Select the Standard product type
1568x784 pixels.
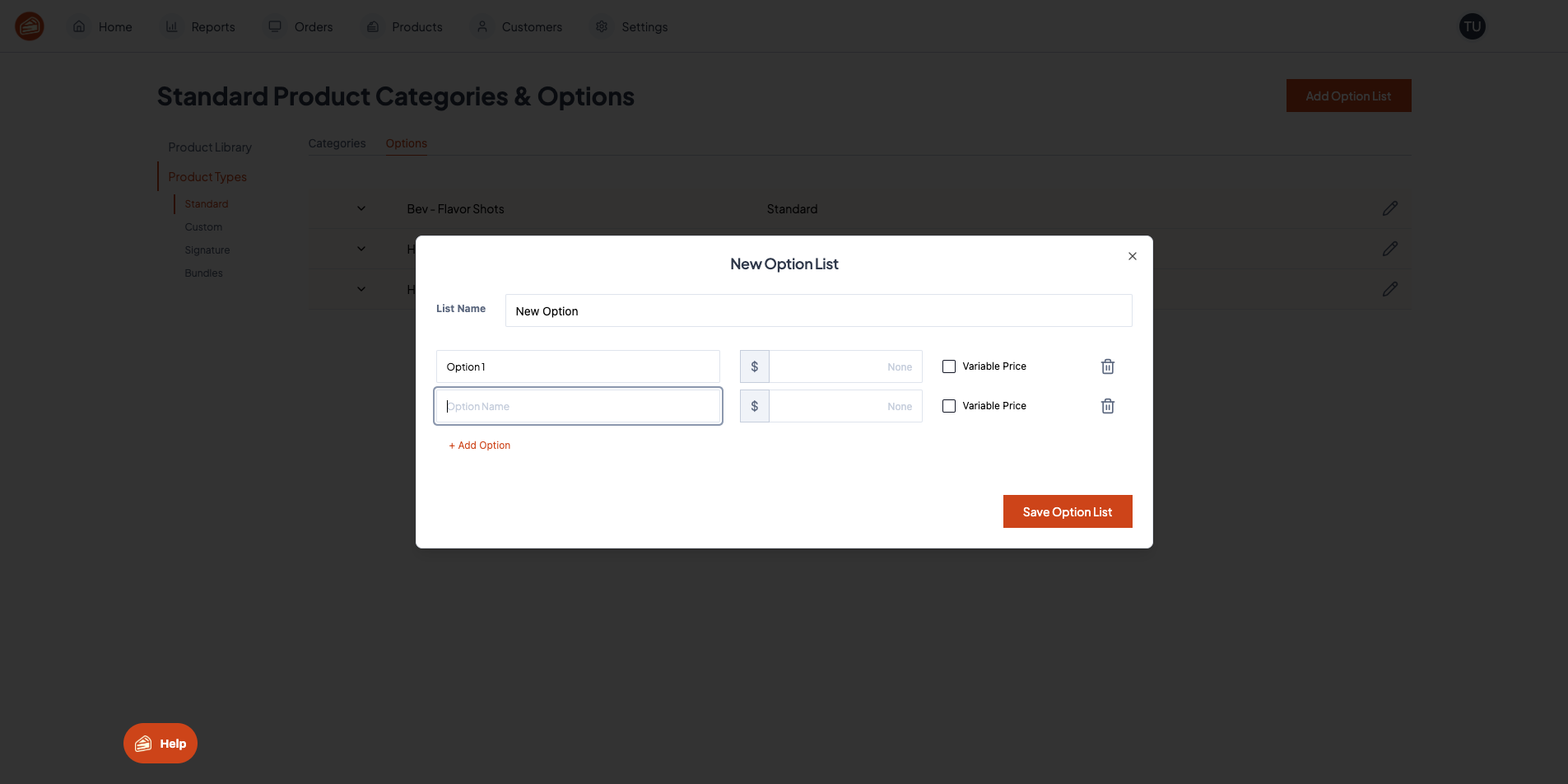pos(207,203)
